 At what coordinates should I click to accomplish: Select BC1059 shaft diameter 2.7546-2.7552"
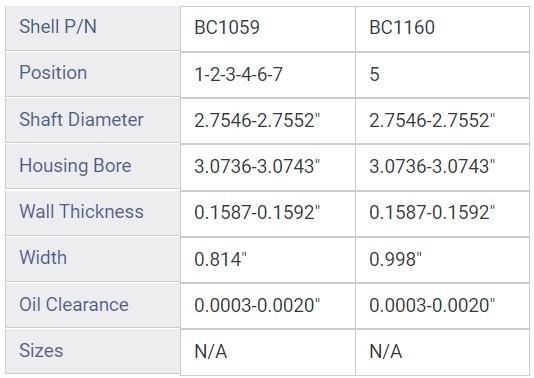(268, 121)
